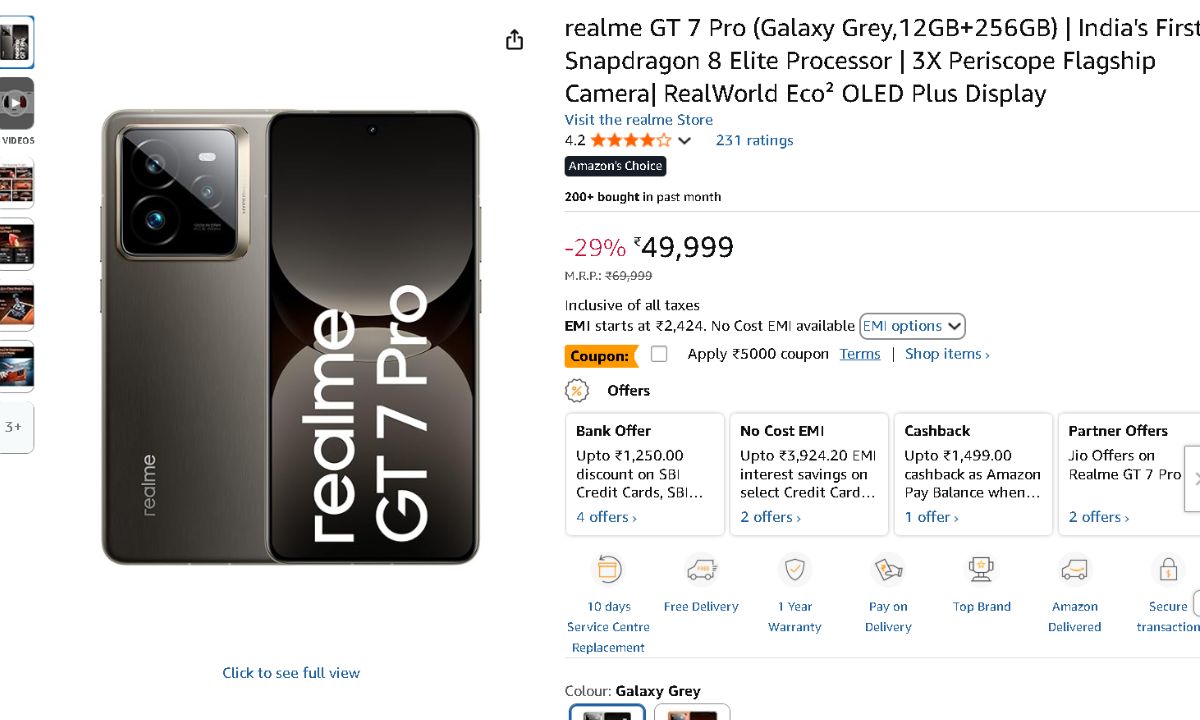Expand 2 offers under No Cost EMI
1200x720 pixels.
(770, 517)
